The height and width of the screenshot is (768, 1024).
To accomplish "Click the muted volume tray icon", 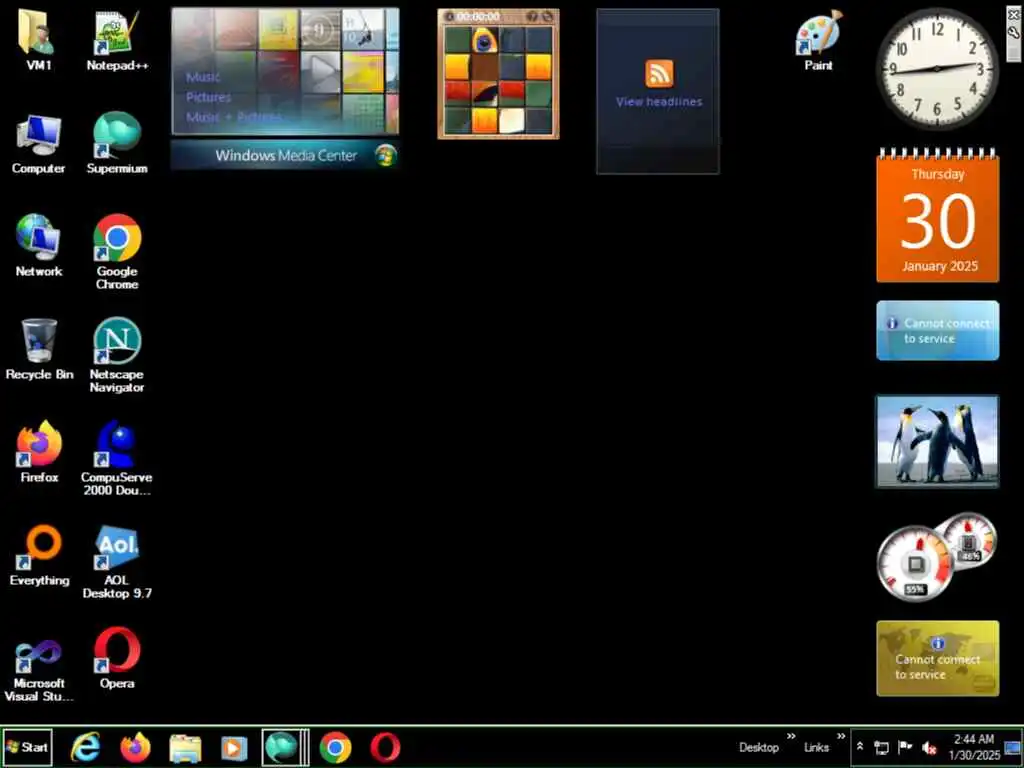I will [x=929, y=747].
